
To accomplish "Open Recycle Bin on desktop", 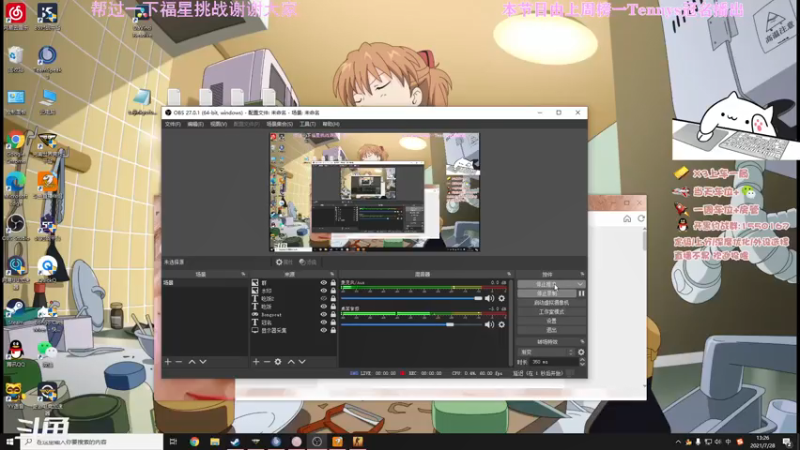I will coord(16,59).
